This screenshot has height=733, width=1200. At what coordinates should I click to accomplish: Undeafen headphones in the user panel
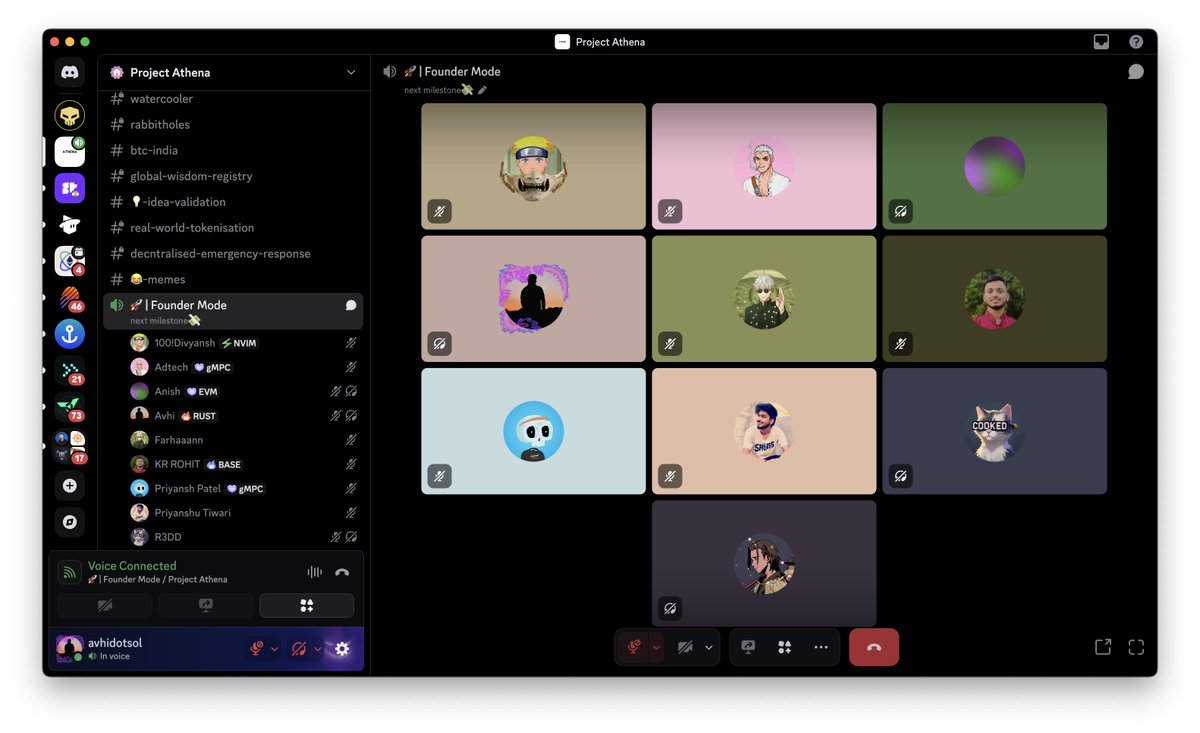298,649
